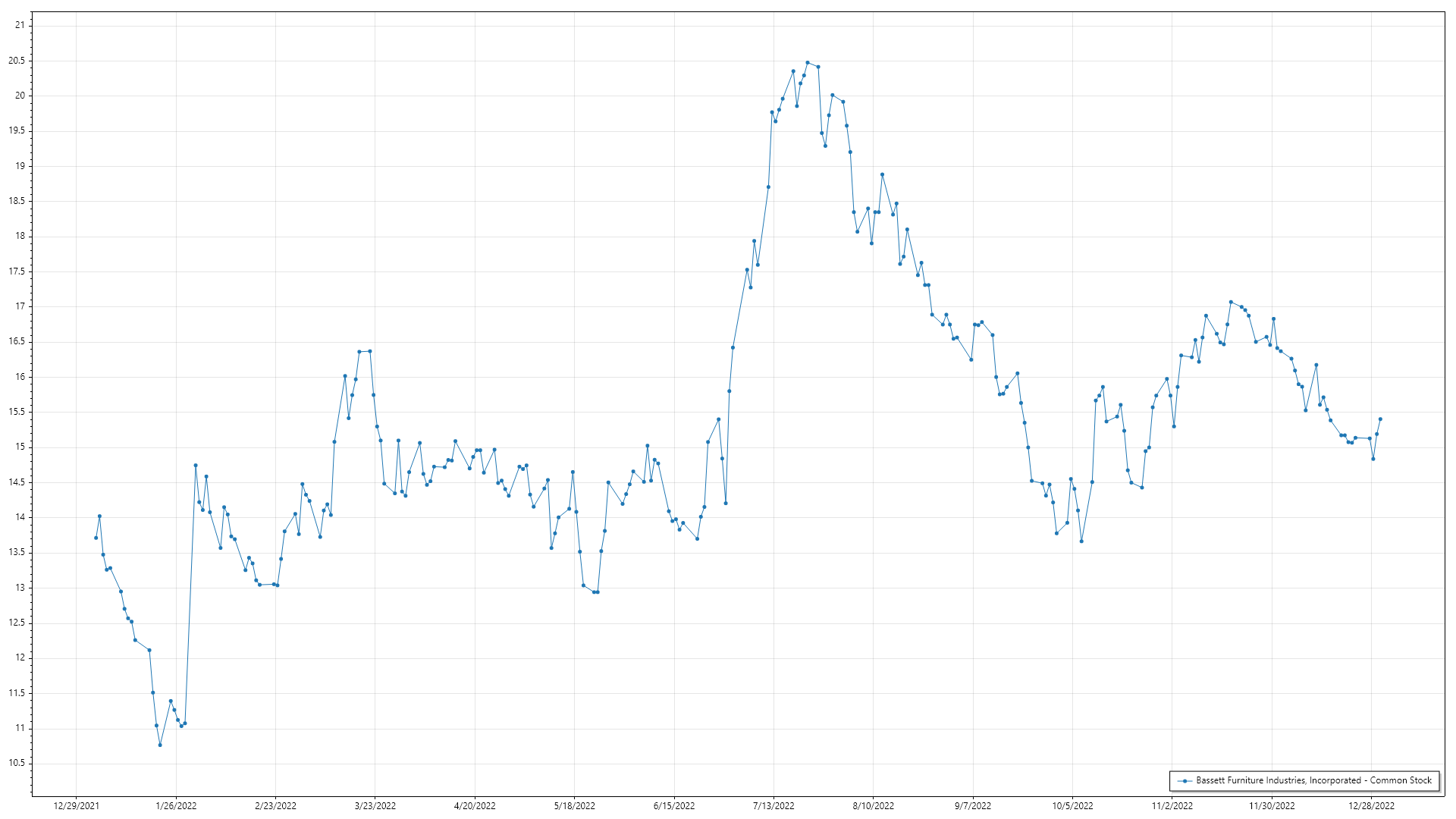Click the 7/13/2022 x-axis date label

(x=773, y=806)
